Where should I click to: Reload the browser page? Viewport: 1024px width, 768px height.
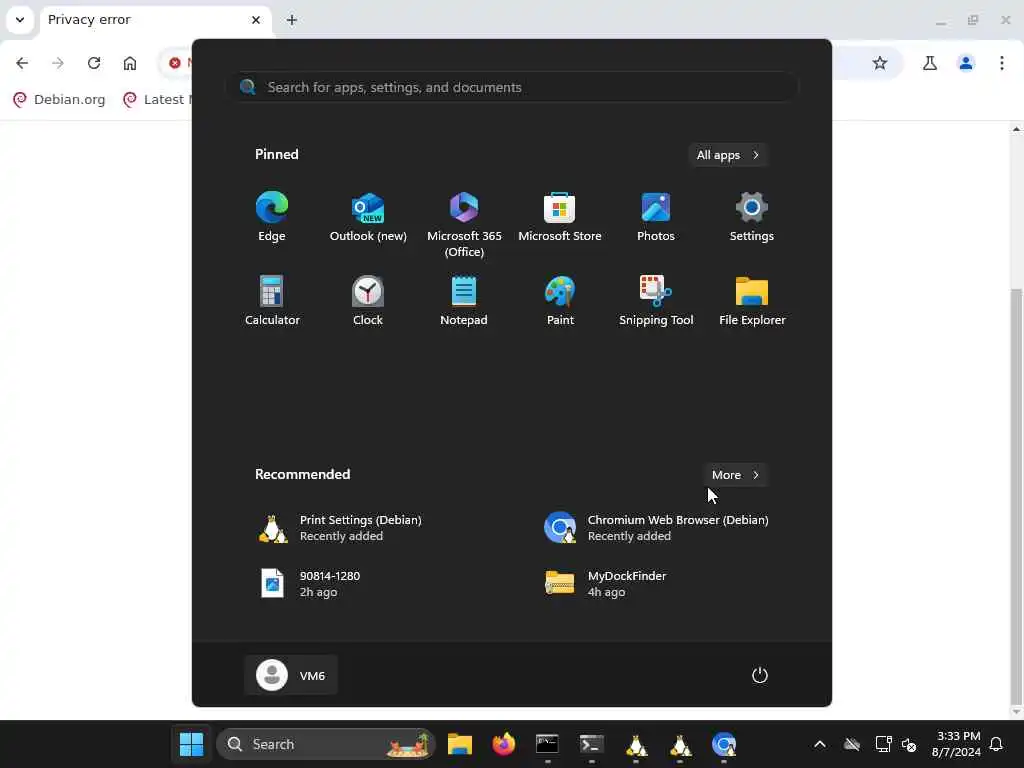pos(94,63)
